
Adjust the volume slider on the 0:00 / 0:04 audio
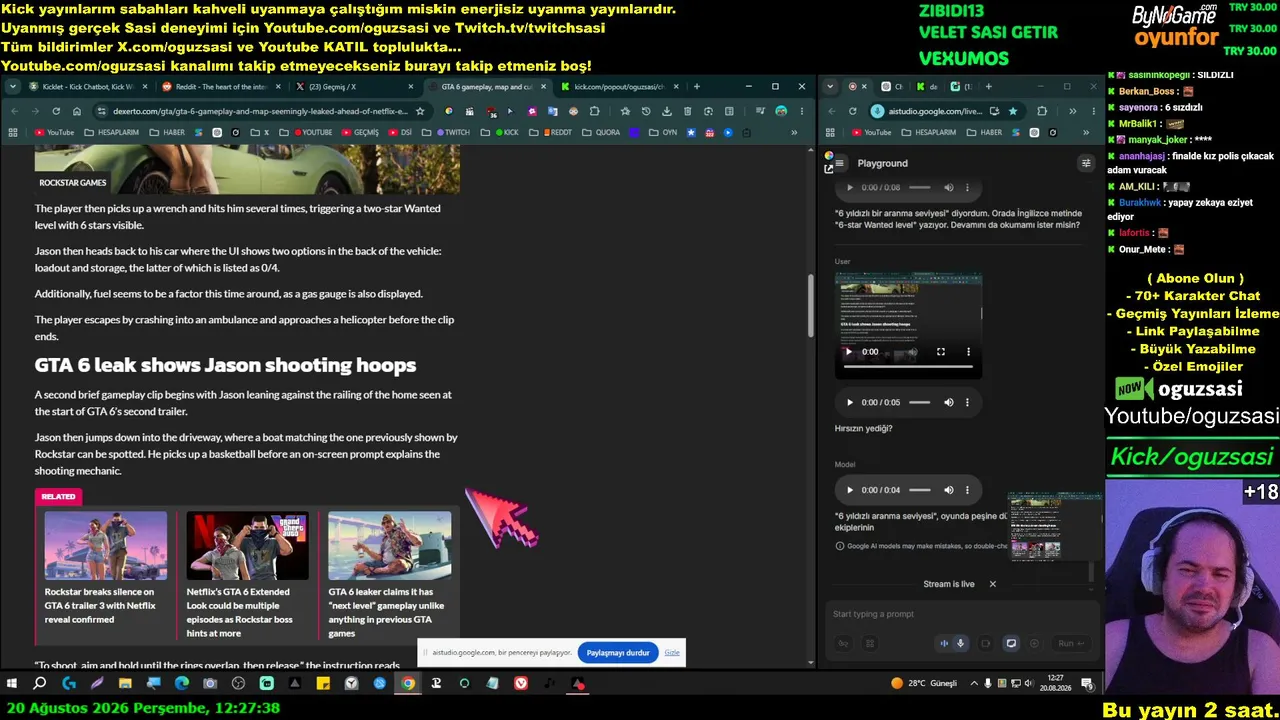[920, 490]
